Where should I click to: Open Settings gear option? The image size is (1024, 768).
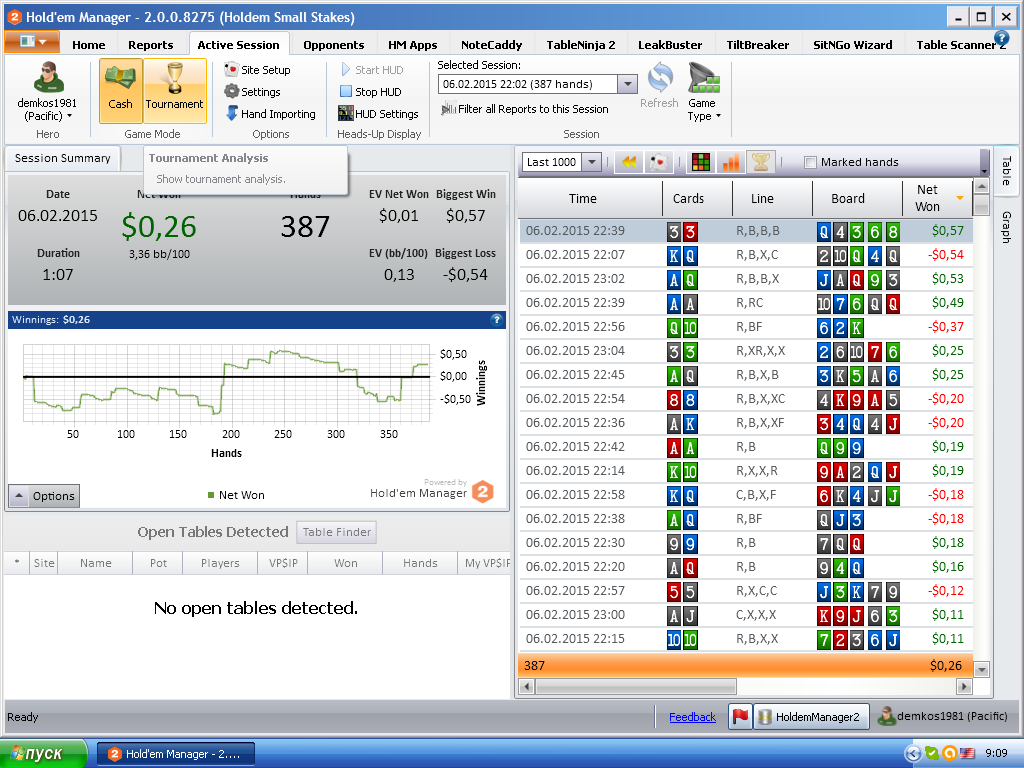252,91
